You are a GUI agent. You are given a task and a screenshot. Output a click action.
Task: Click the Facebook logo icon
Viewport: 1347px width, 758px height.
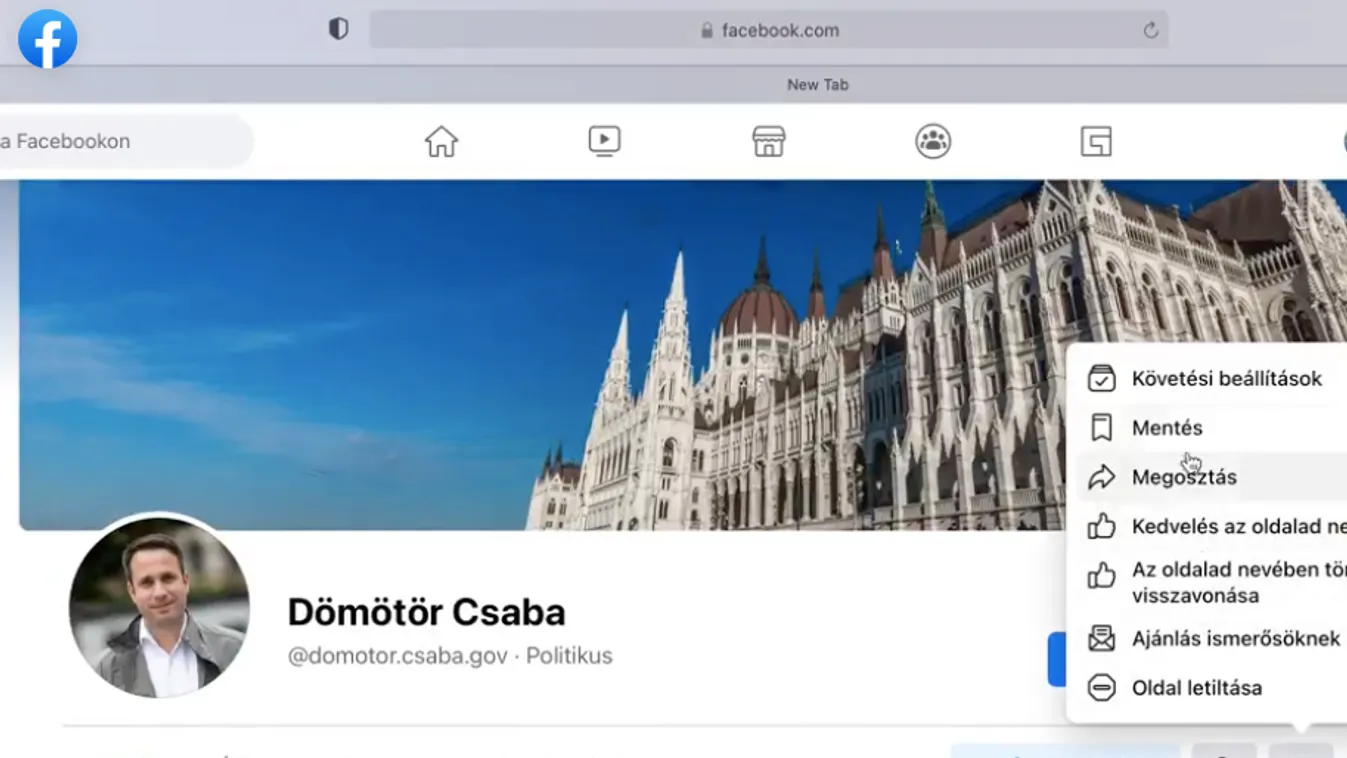[46, 38]
